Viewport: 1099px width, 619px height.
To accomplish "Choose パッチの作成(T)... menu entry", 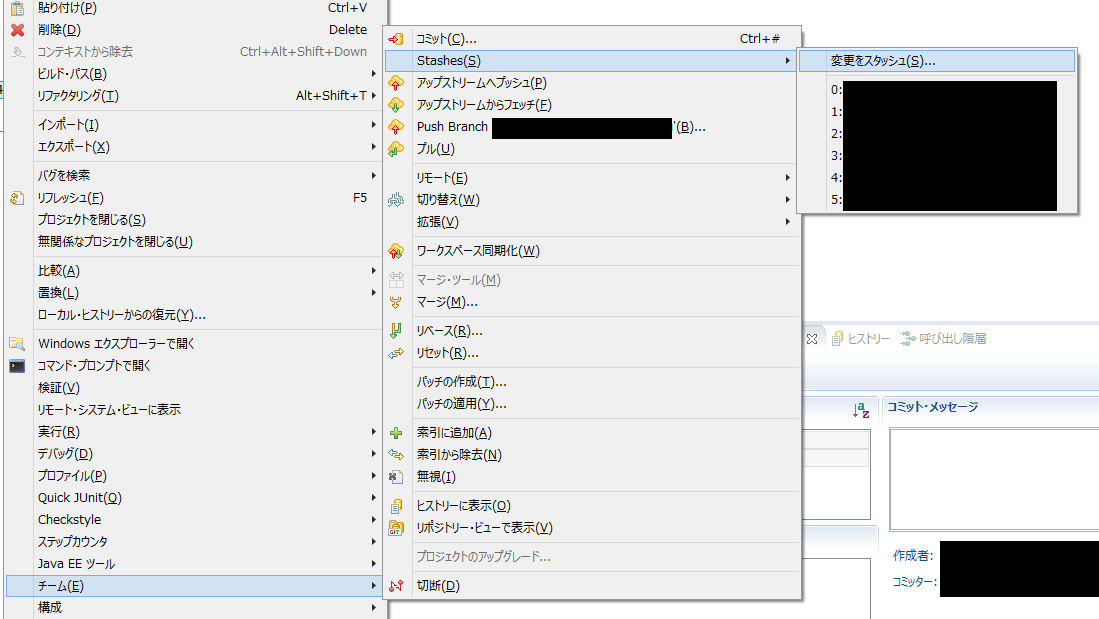I will [x=592, y=382].
